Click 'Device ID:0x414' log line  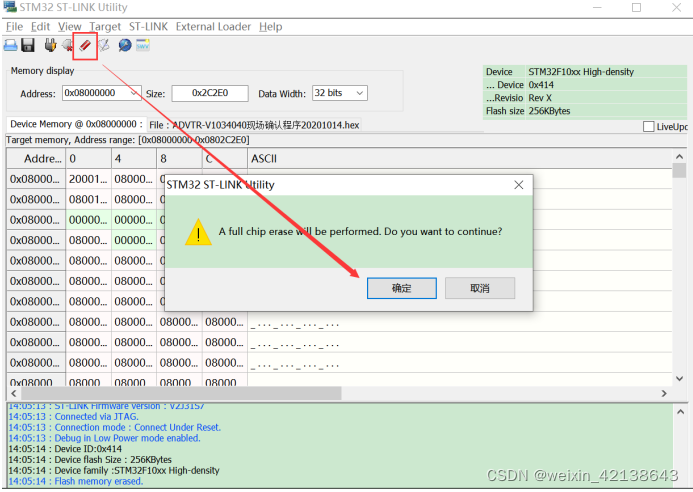point(65,449)
